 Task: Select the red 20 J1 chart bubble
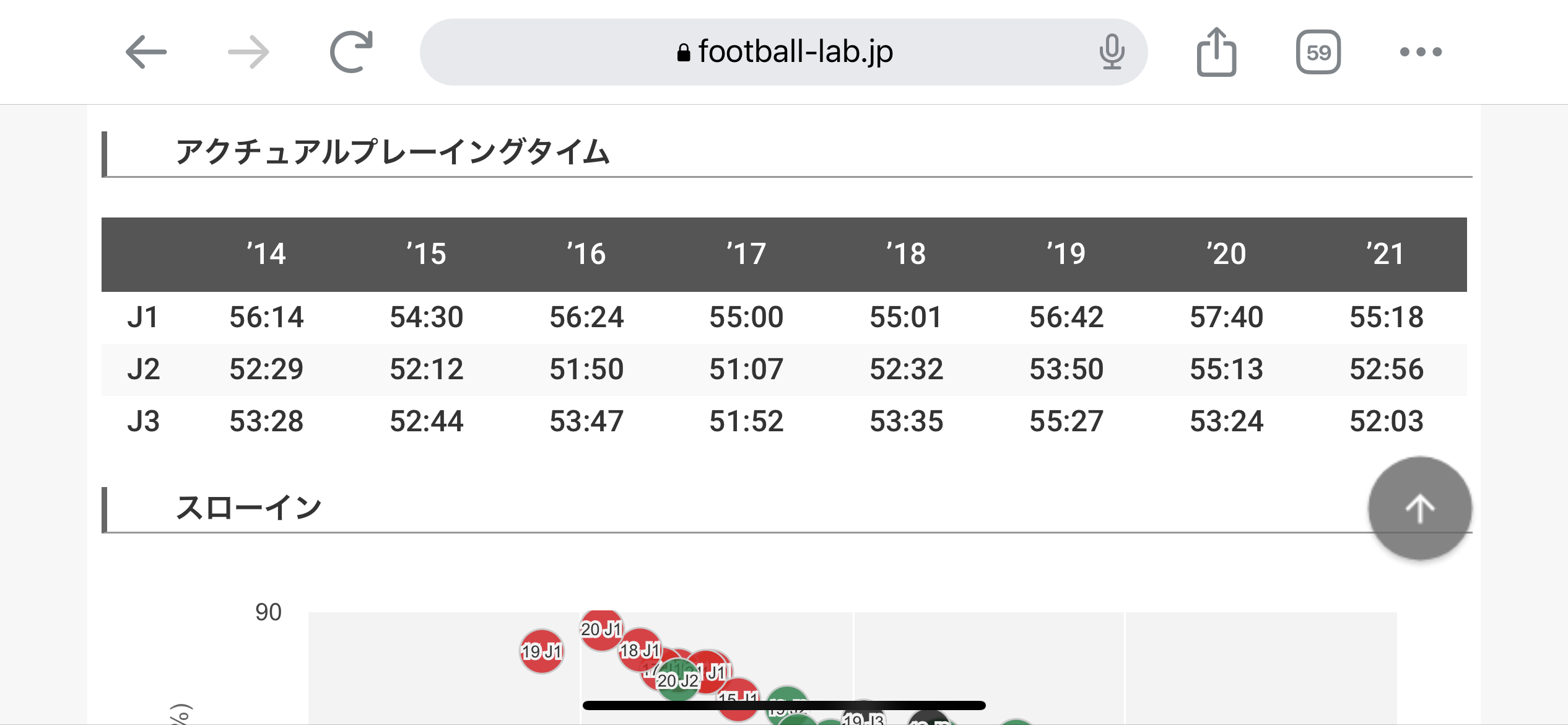pyautogui.click(x=601, y=630)
